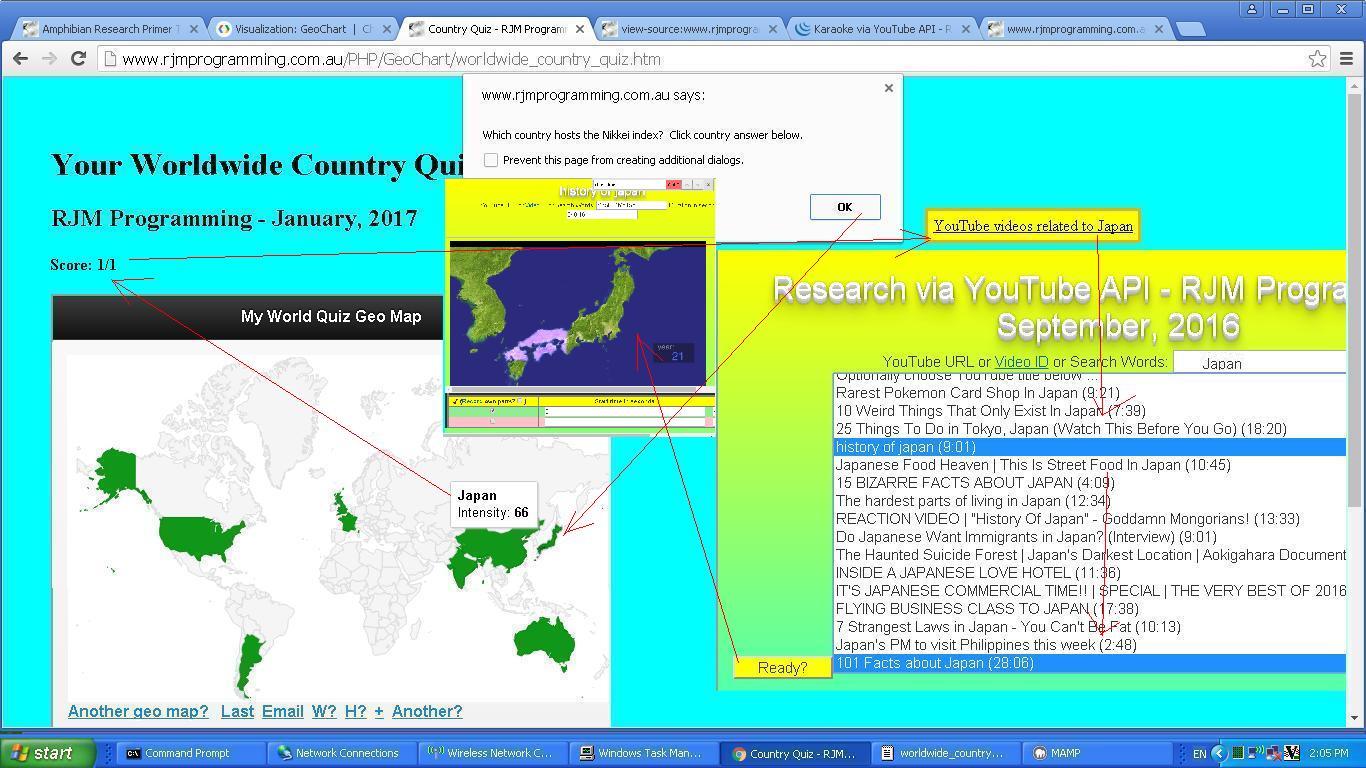This screenshot has height=768, width=1366.
Task: Click Australia on the geo map
Action: point(547,642)
